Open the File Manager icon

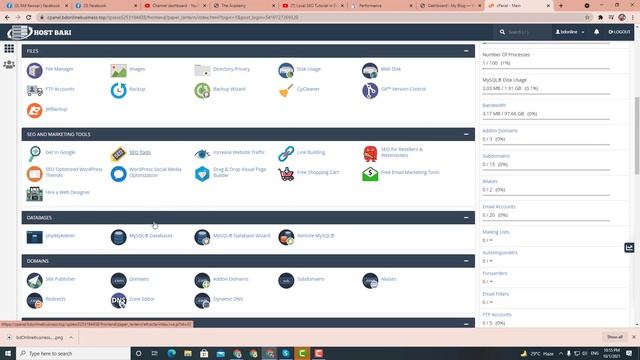coord(35,70)
